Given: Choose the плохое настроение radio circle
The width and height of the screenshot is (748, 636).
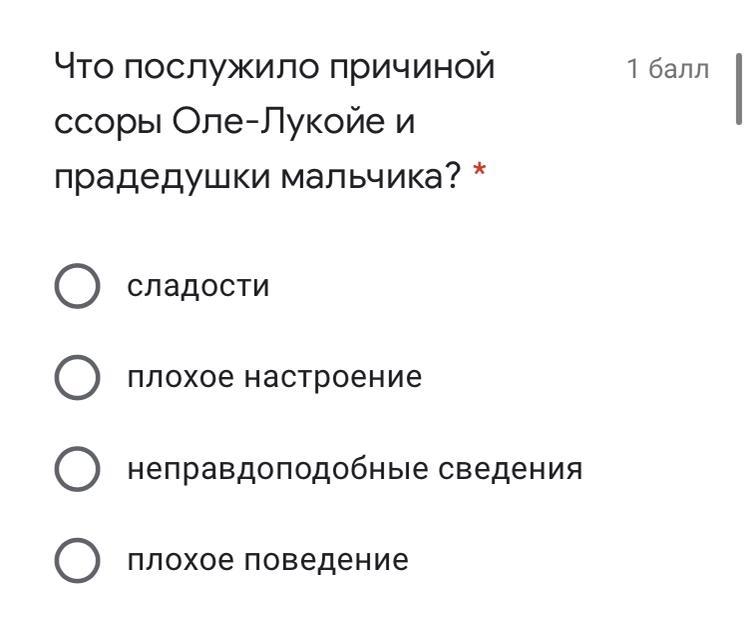Looking at the screenshot, I should pyautogui.click(x=77, y=377).
